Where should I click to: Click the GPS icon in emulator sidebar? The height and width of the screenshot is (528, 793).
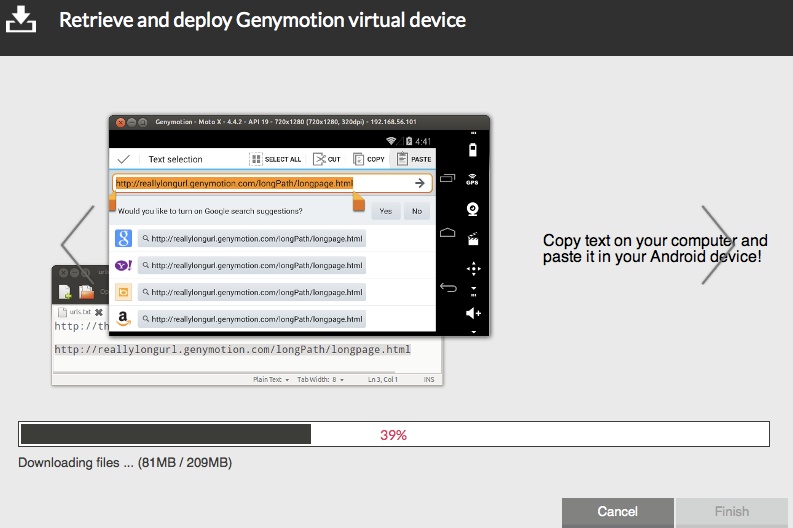coord(473,180)
